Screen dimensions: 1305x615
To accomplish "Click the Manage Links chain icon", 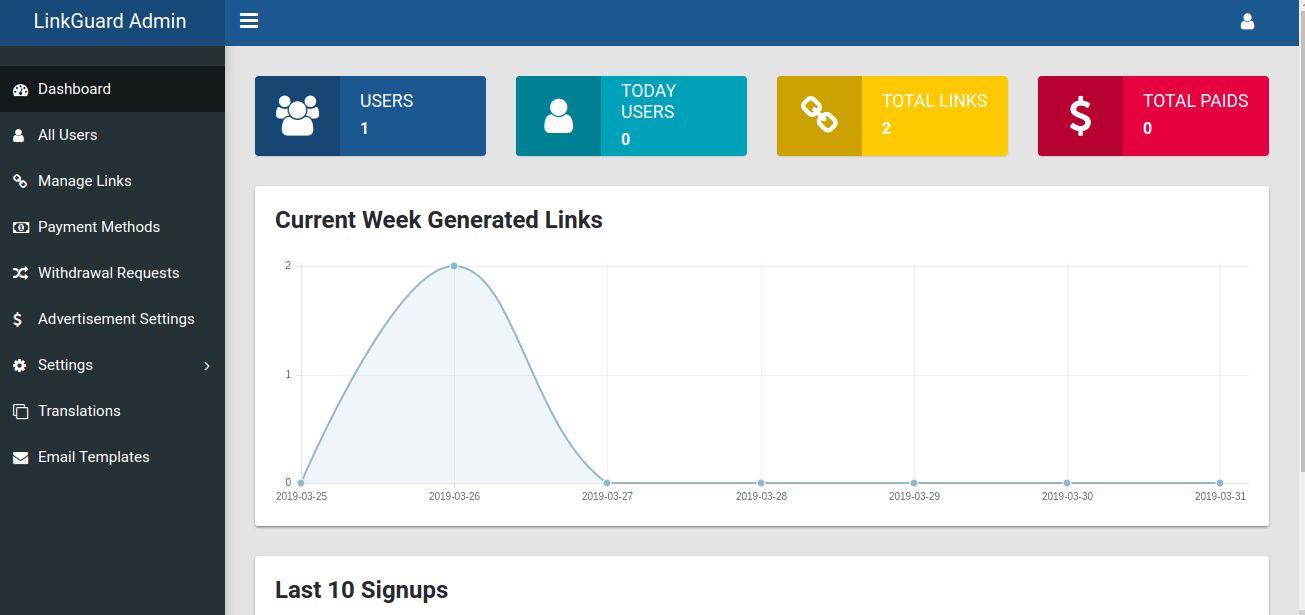I will point(20,181).
